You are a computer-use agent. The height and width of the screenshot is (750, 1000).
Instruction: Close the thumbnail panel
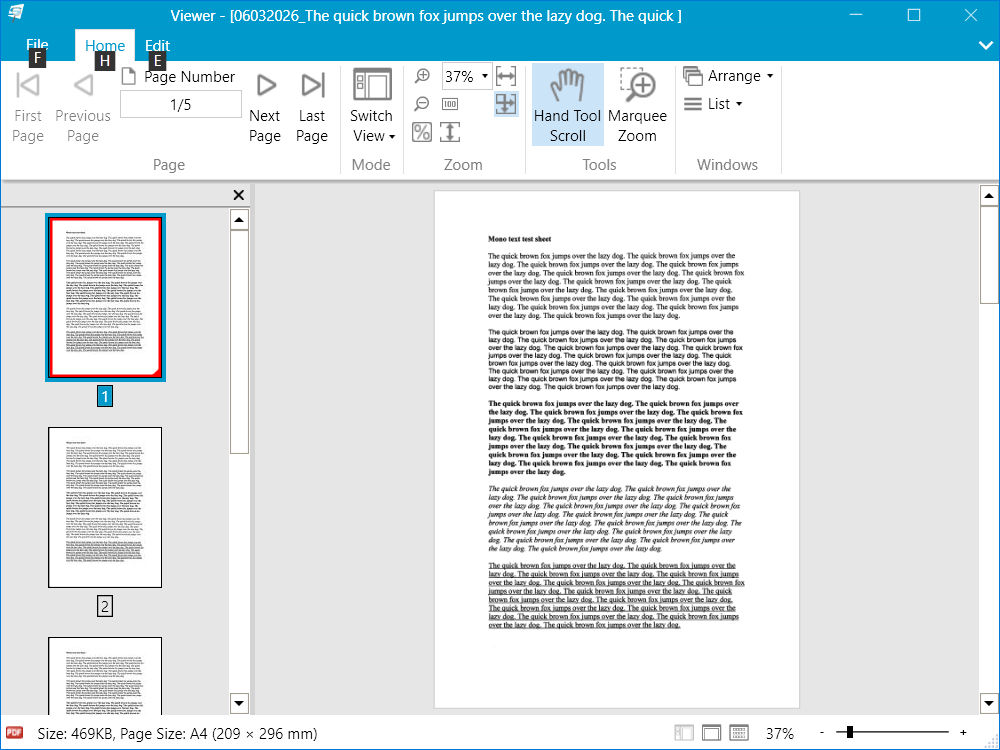pyautogui.click(x=239, y=195)
